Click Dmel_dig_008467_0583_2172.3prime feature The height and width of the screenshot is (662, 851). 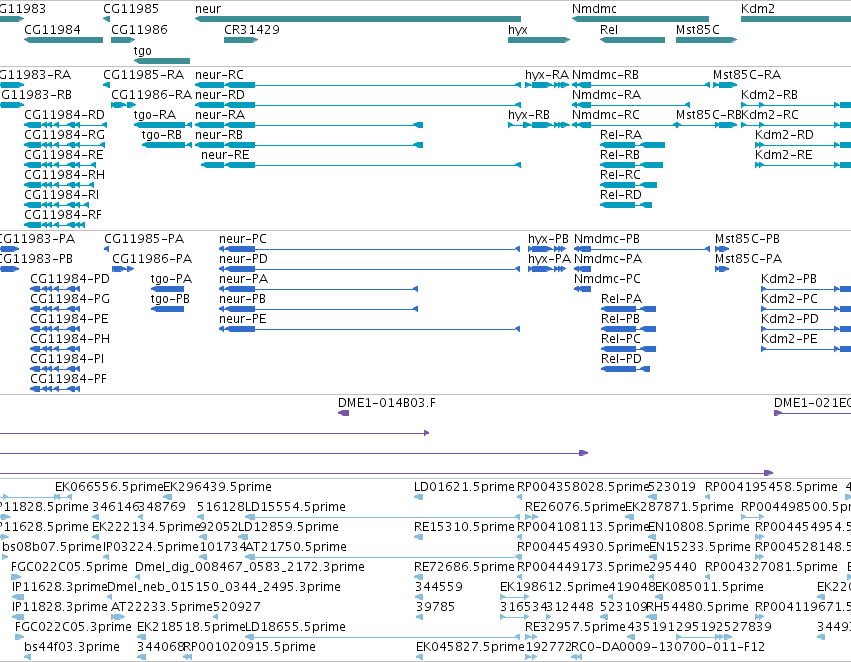[139, 577]
